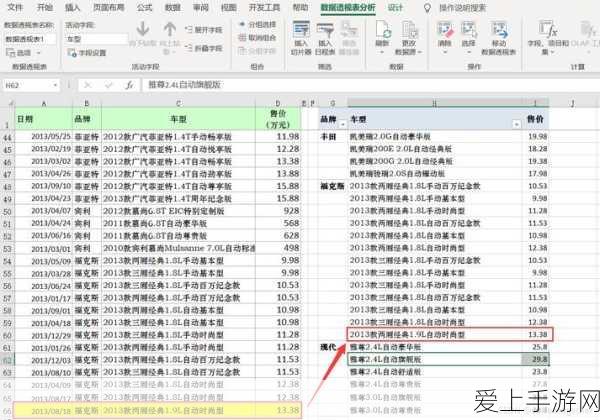600x420 pixels.
Task: Click the formula bar confirm checkmark
Action: (x=108, y=85)
